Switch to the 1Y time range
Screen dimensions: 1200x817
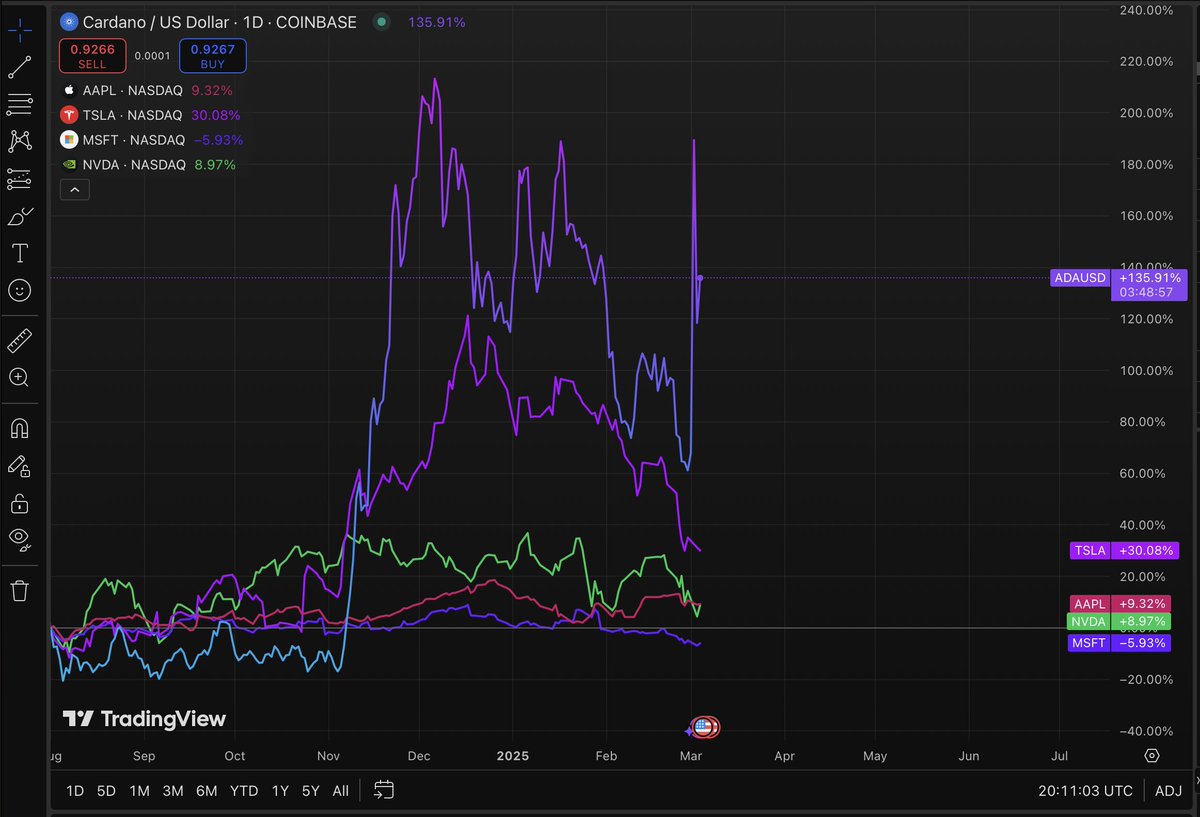(280, 791)
